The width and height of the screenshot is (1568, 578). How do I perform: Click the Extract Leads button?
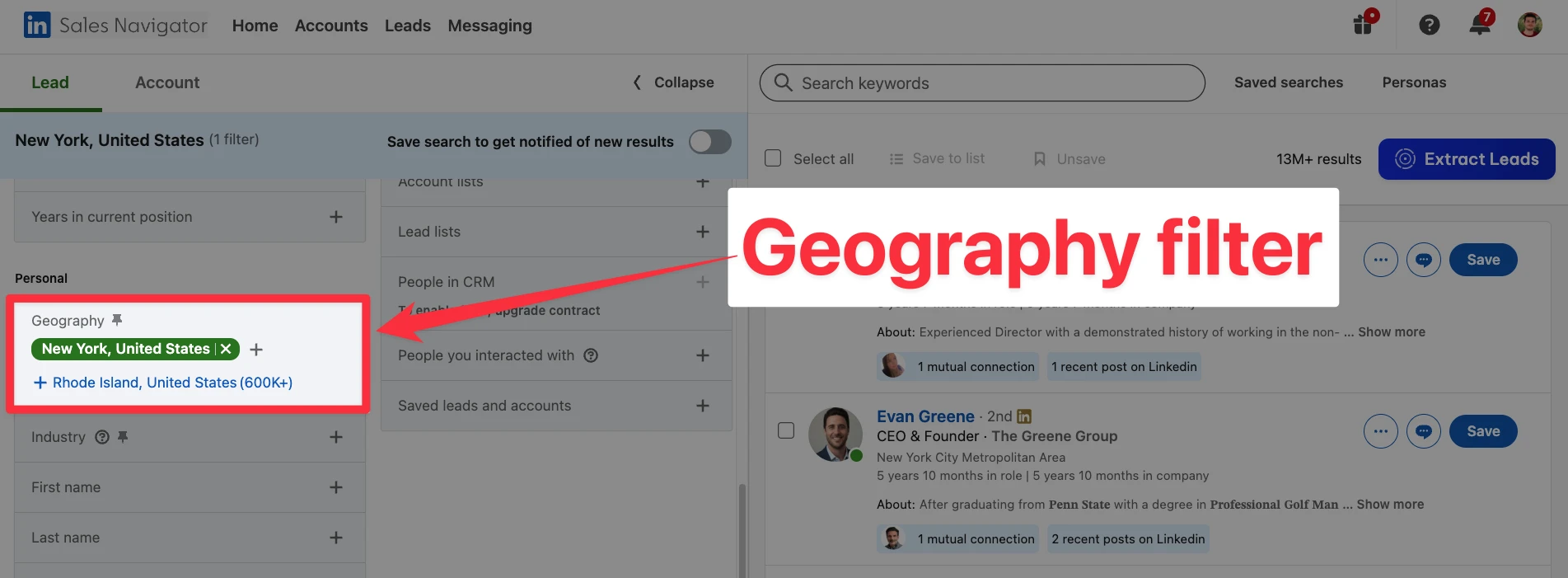pos(1467,159)
